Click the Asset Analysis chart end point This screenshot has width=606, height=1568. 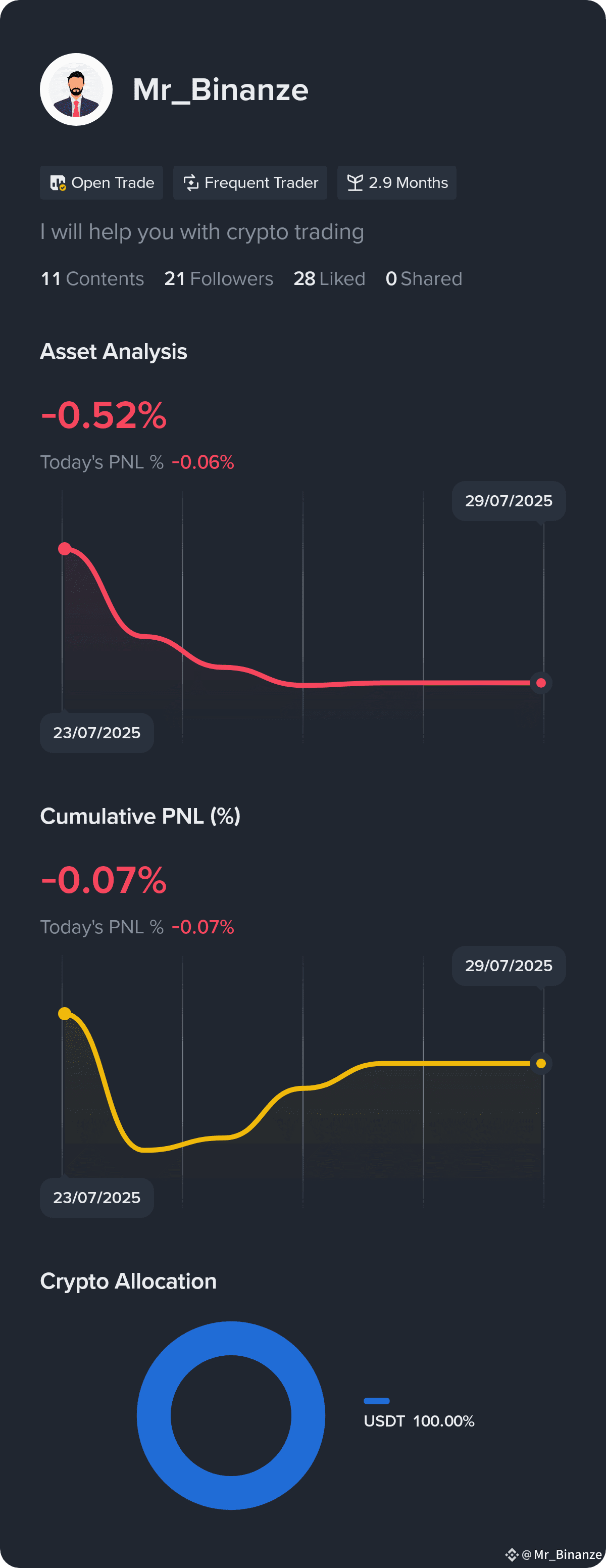[541, 683]
